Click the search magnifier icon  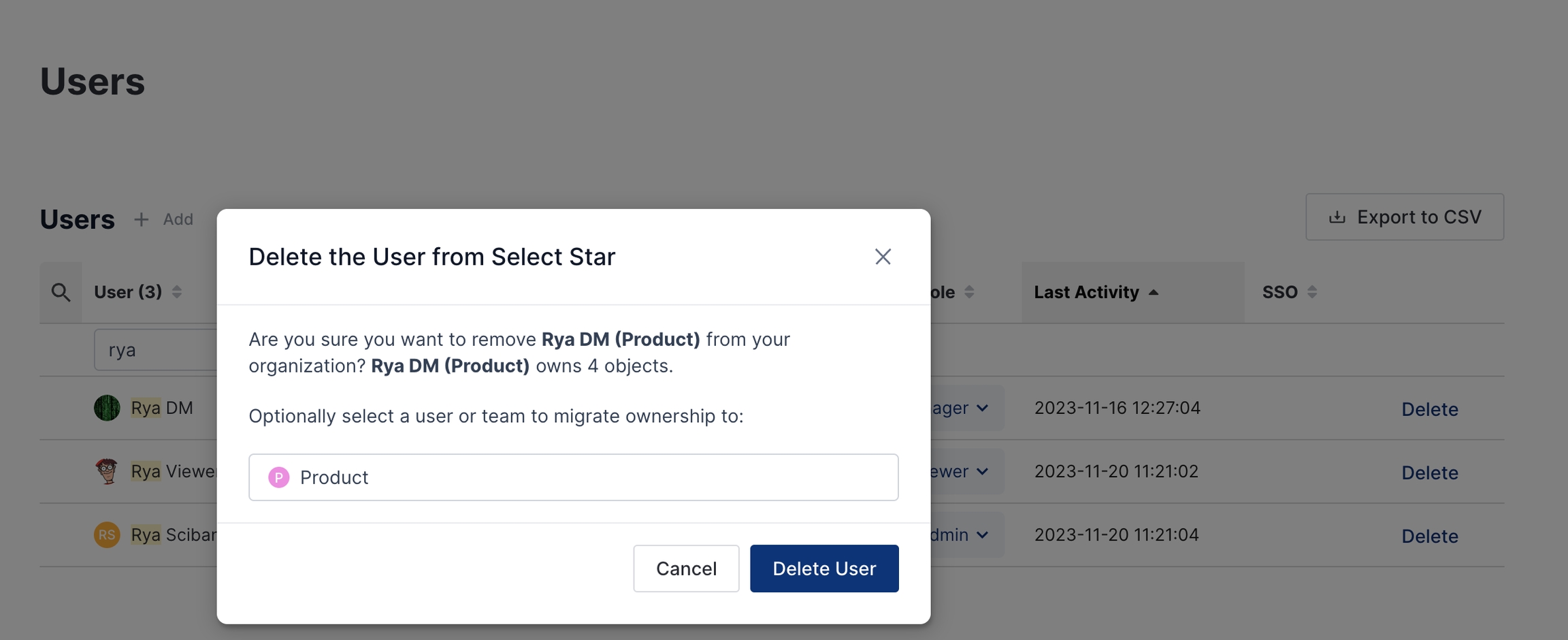click(61, 292)
